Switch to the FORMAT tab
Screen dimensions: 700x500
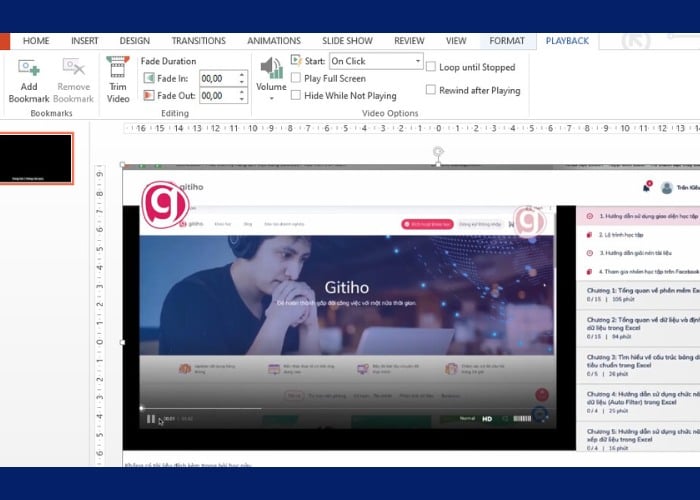pyautogui.click(x=507, y=41)
